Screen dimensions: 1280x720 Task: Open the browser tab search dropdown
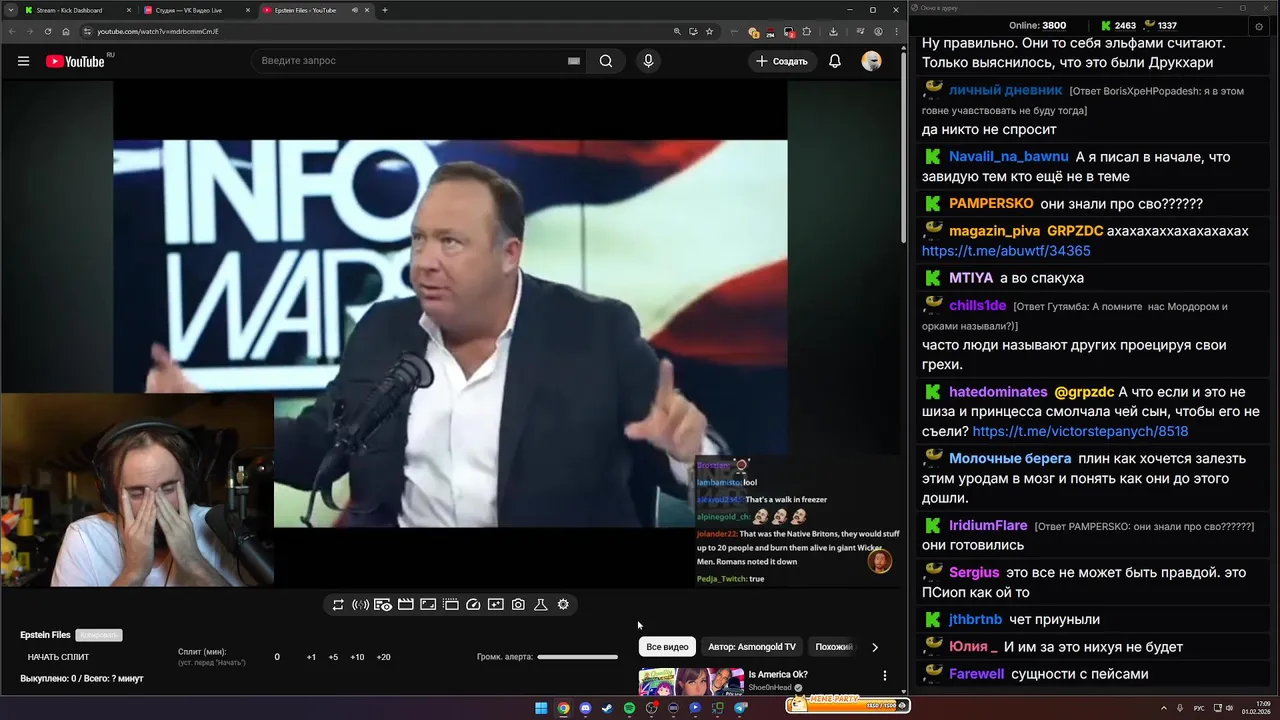[11, 10]
